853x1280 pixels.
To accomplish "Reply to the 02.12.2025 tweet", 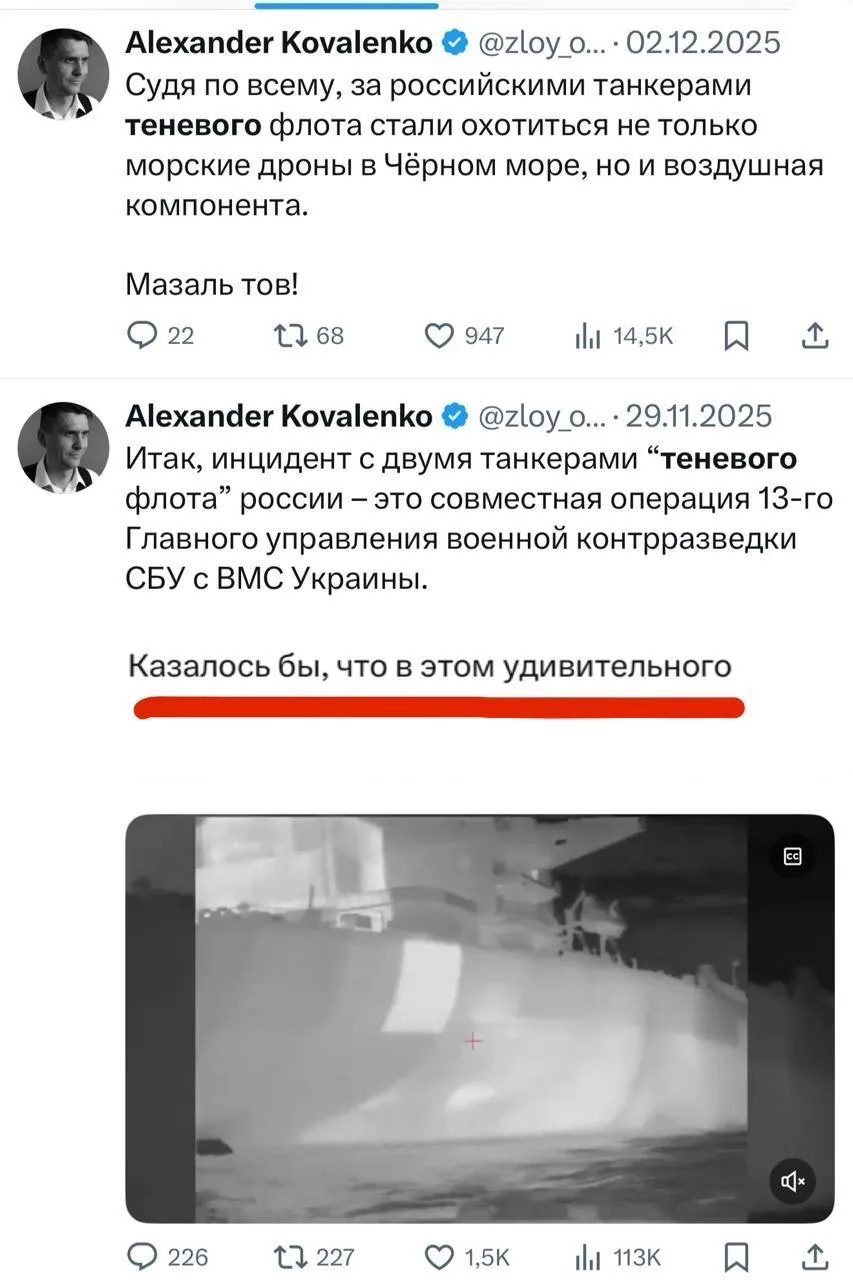I will [x=160, y=336].
